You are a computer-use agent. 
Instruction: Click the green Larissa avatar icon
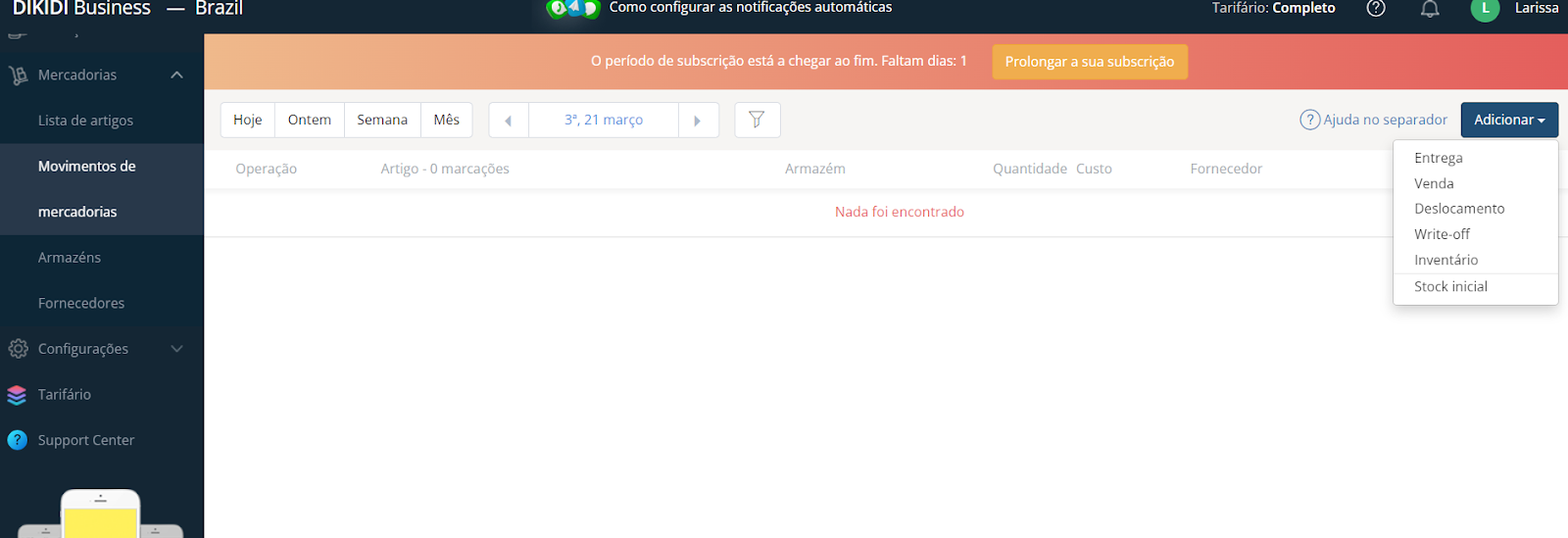[x=1485, y=9]
